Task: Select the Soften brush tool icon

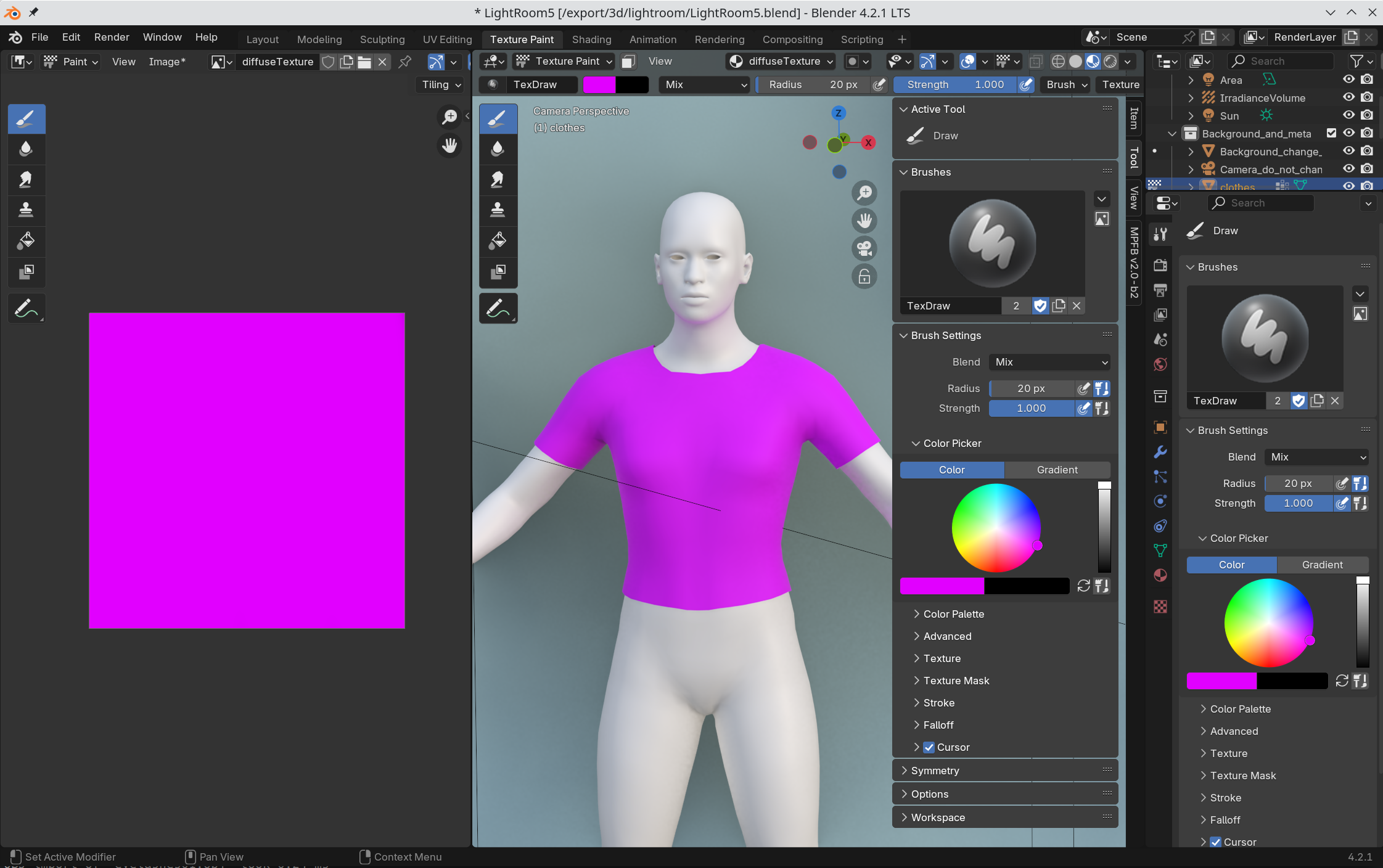Action: point(28,148)
